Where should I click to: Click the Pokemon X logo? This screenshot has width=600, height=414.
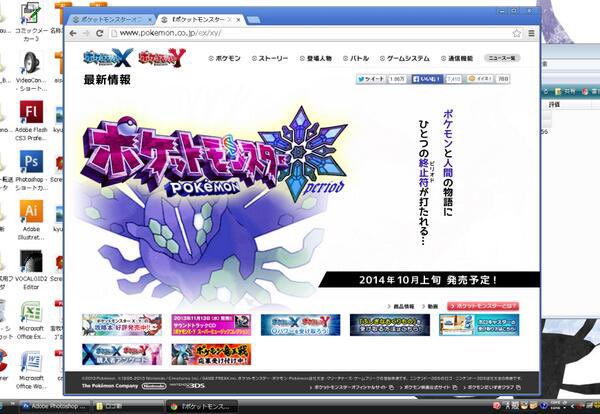pyautogui.click(x=108, y=58)
